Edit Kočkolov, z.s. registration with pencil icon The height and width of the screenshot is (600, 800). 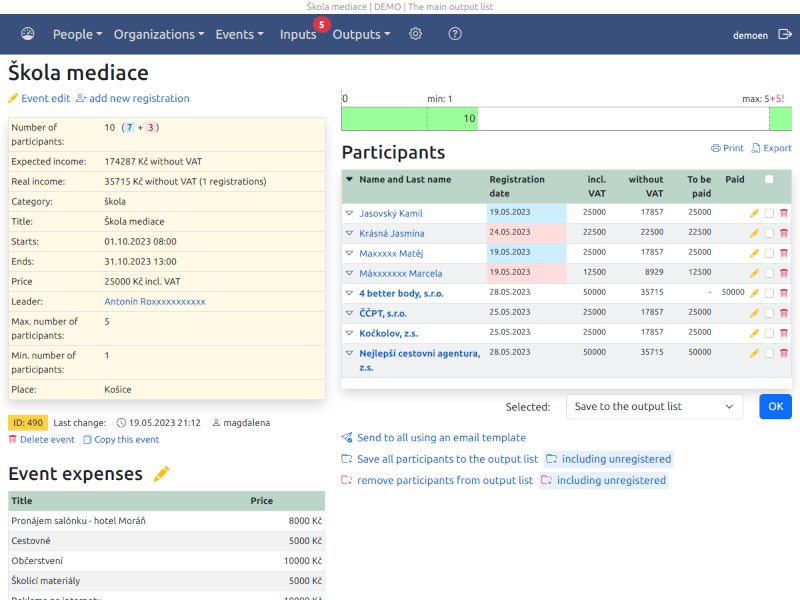[x=754, y=333]
